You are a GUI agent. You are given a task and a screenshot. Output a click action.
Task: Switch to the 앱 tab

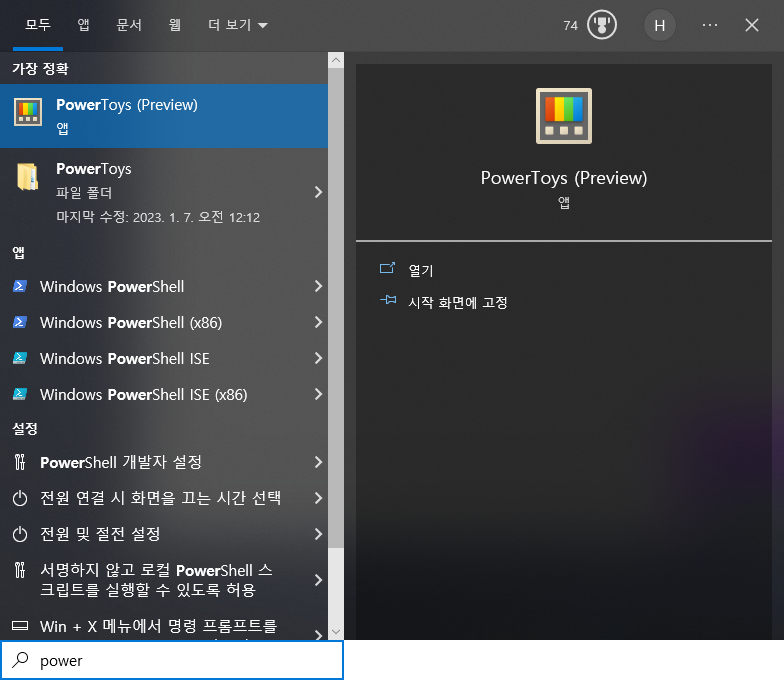[x=84, y=24]
